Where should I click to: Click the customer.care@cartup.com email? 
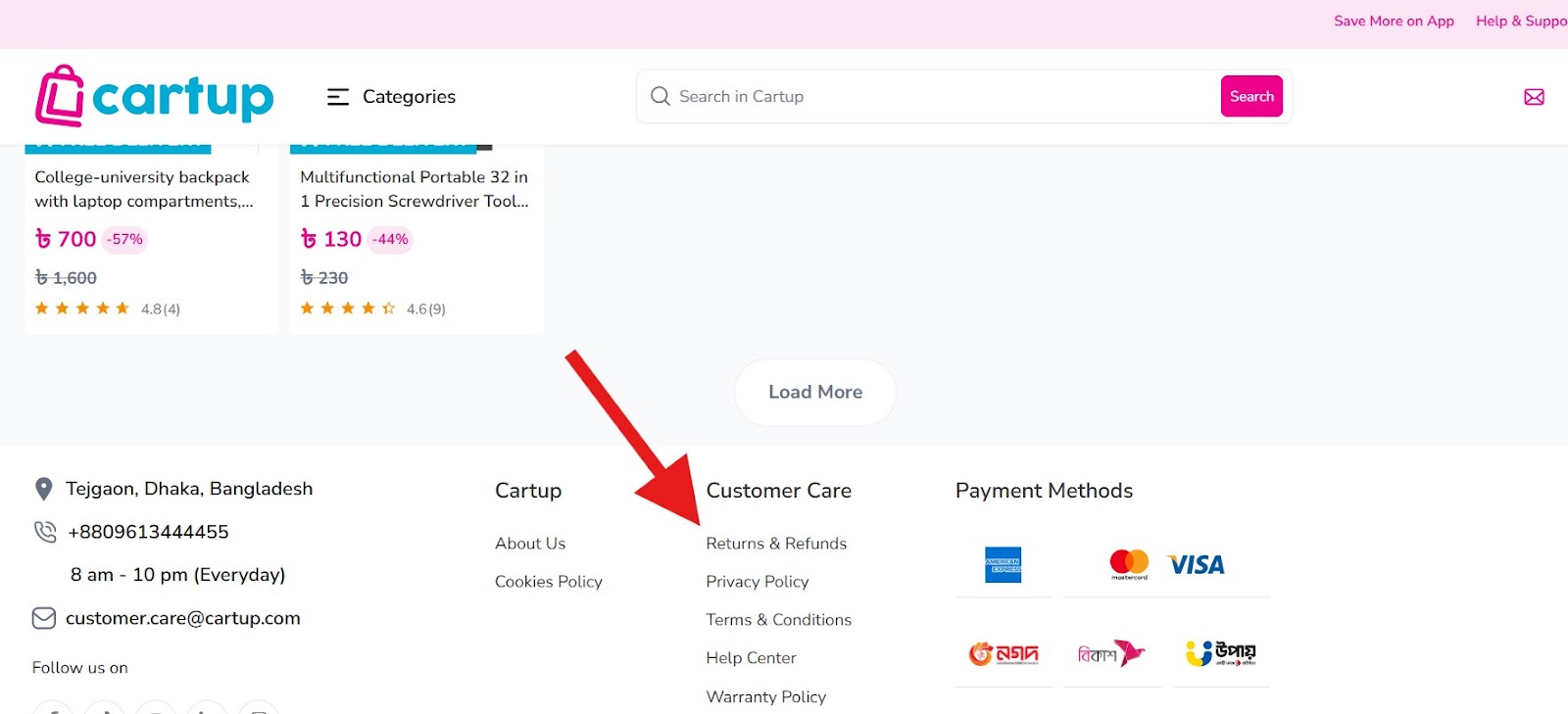click(x=183, y=618)
